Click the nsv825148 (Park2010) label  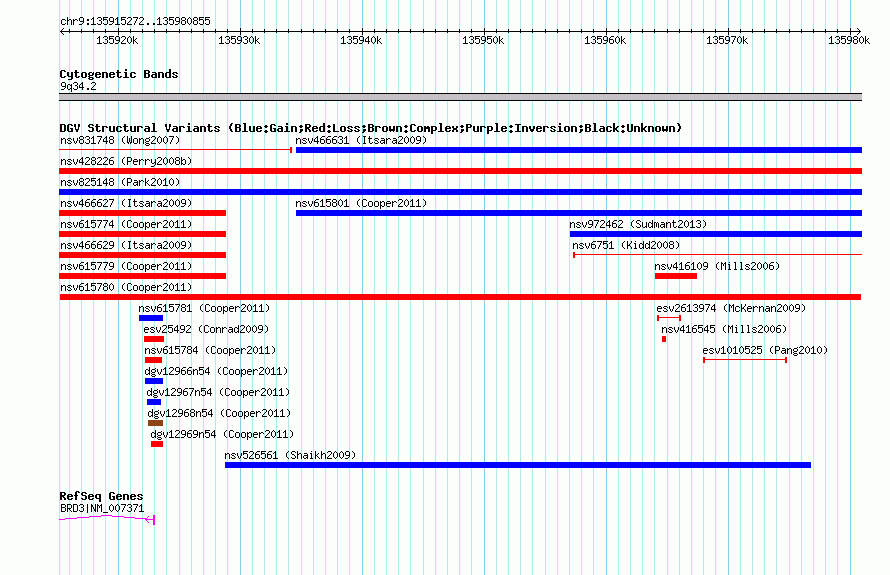[120, 182]
